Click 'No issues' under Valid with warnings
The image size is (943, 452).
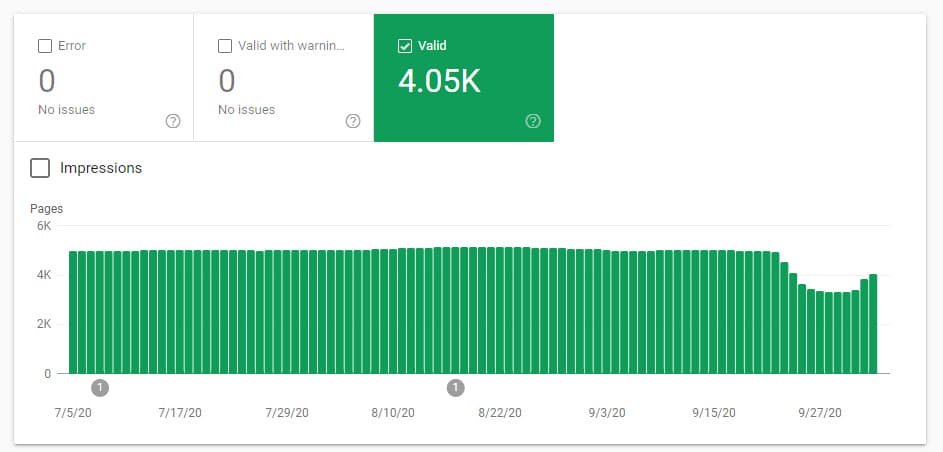(247, 110)
